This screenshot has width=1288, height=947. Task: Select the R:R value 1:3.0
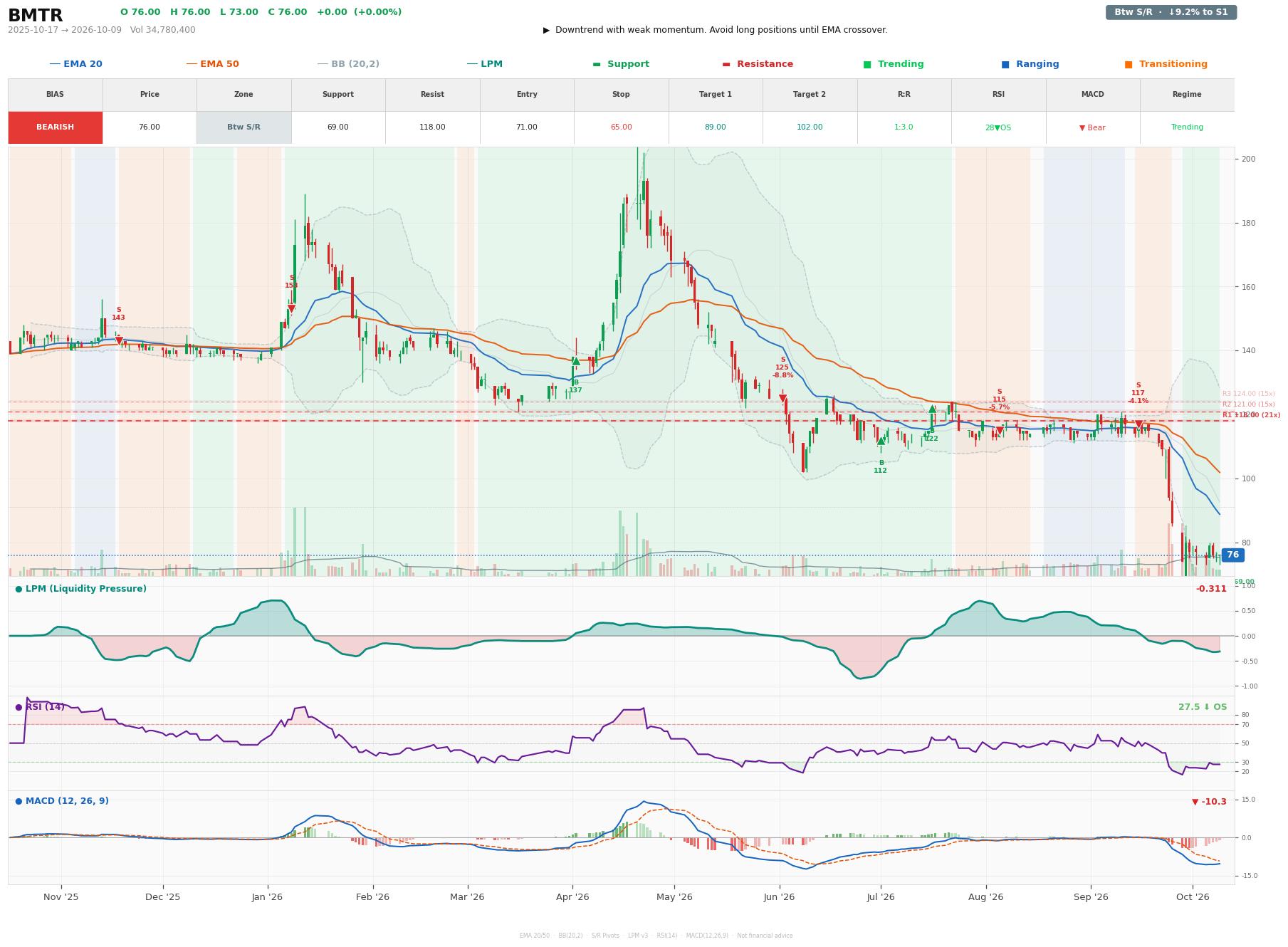pyautogui.click(x=904, y=127)
